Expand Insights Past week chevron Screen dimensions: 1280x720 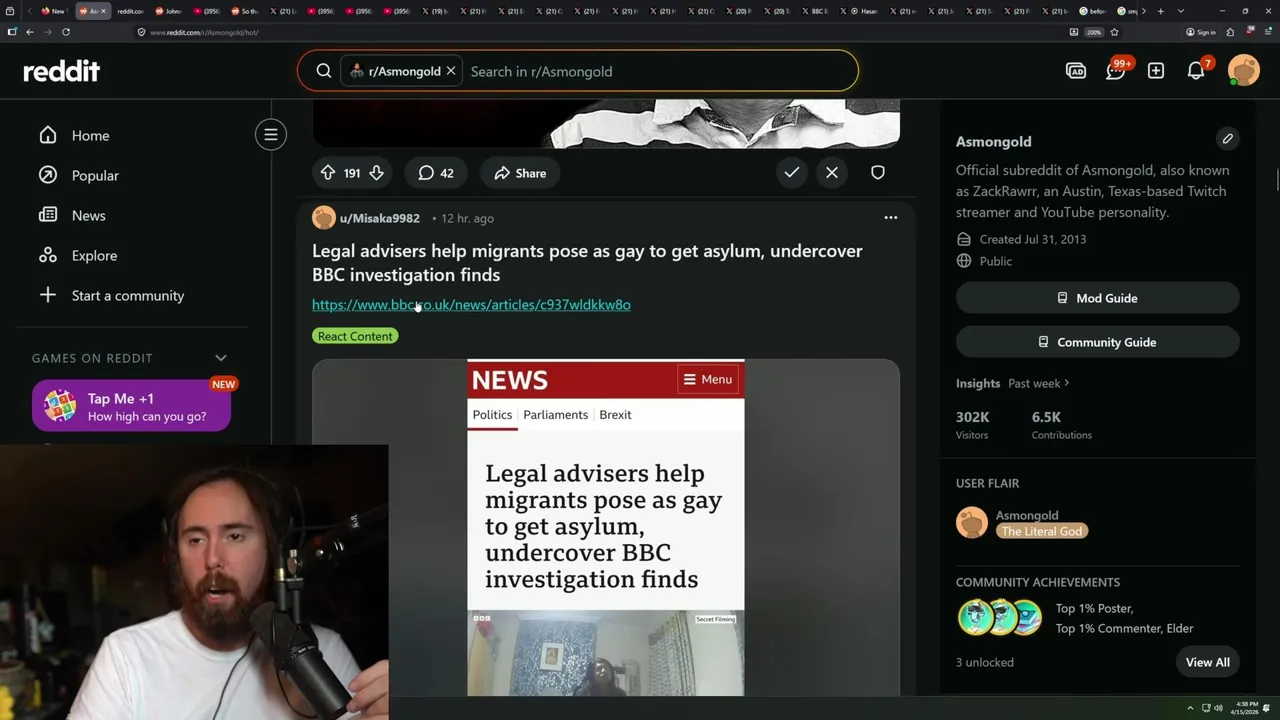pos(1066,383)
